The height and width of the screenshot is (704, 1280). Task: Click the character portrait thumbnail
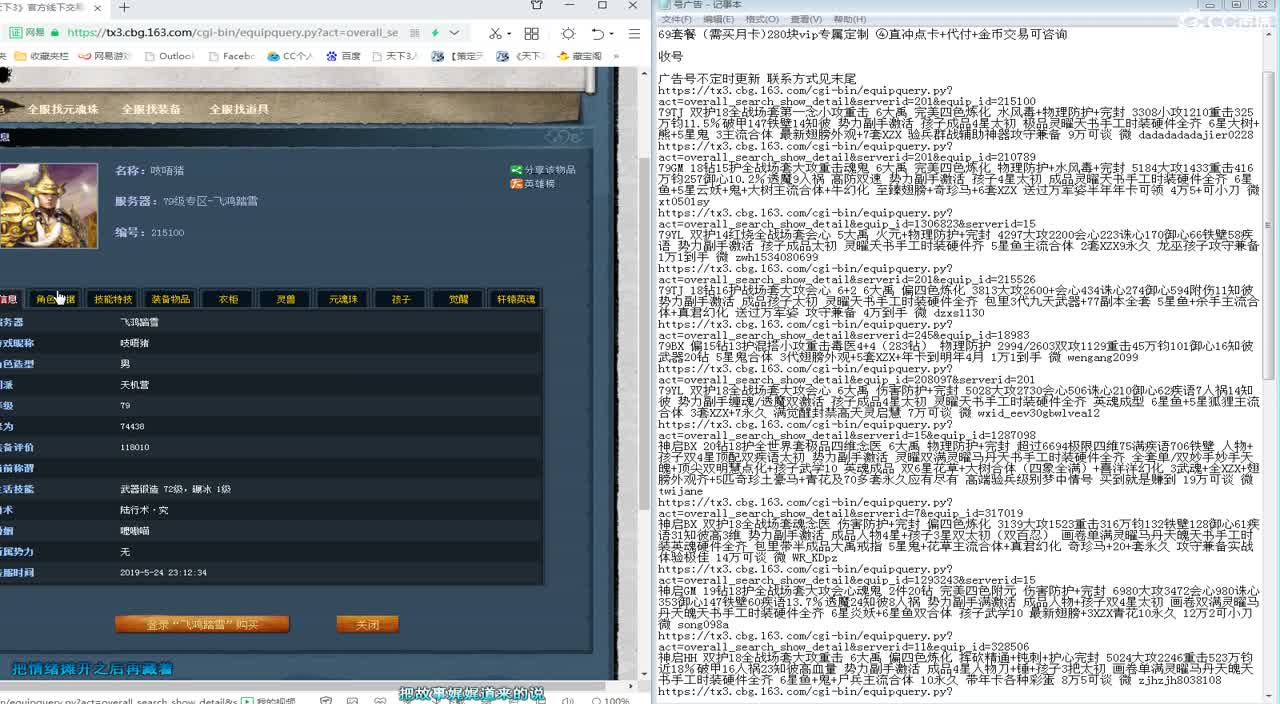click(x=49, y=206)
